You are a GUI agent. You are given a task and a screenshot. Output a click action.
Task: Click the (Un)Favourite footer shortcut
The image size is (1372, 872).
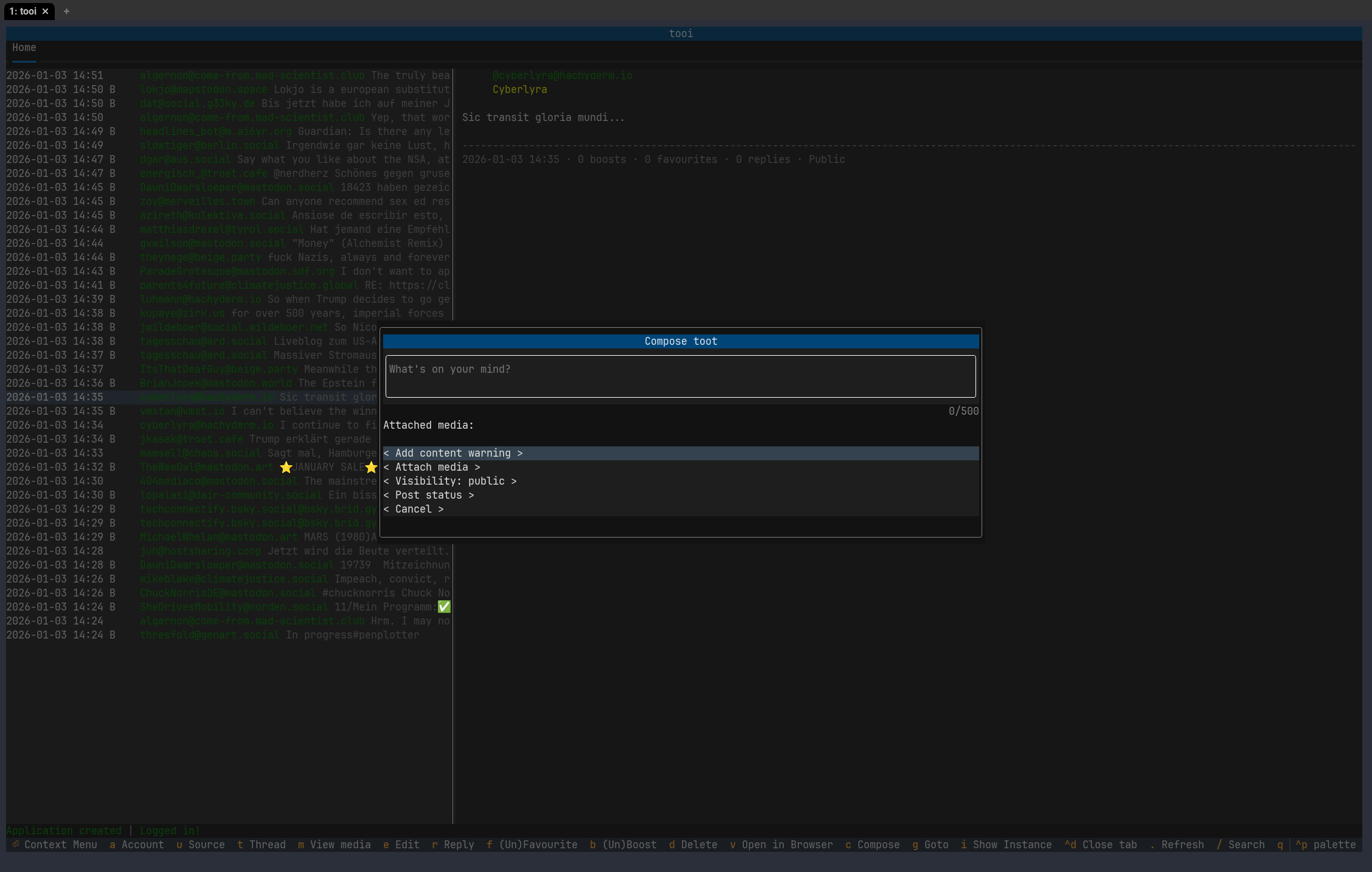532,845
